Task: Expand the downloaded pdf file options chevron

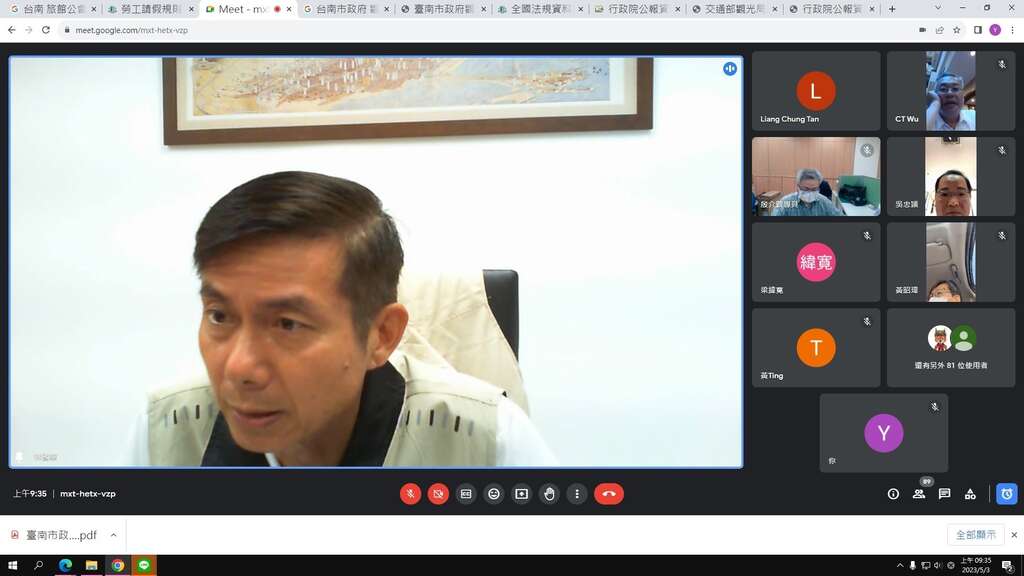Action: tap(114, 535)
